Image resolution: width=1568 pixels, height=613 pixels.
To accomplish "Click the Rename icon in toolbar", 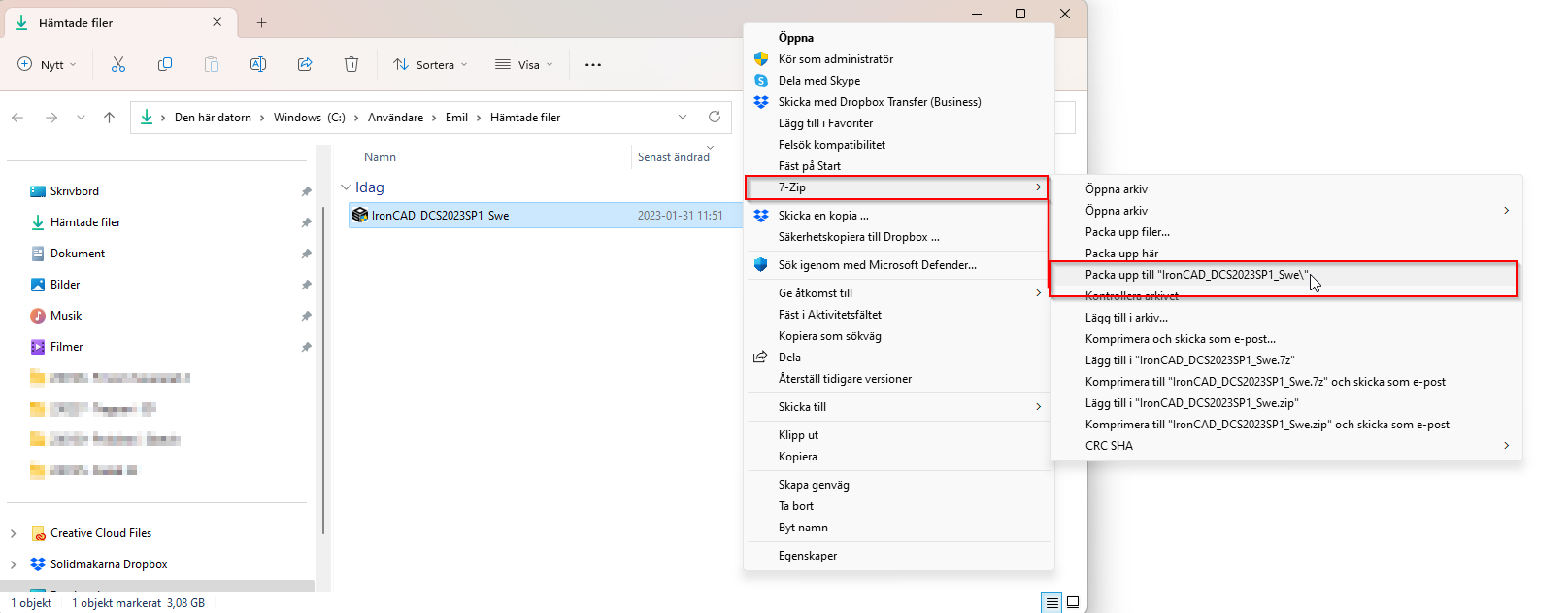I will [258, 64].
